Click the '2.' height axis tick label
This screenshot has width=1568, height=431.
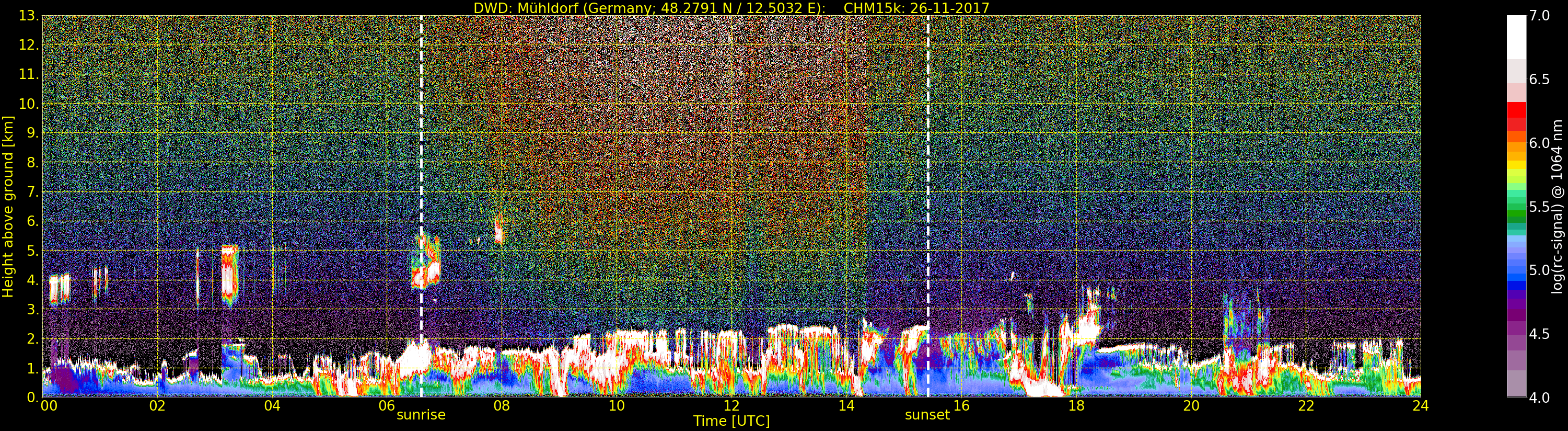coord(33,338)
